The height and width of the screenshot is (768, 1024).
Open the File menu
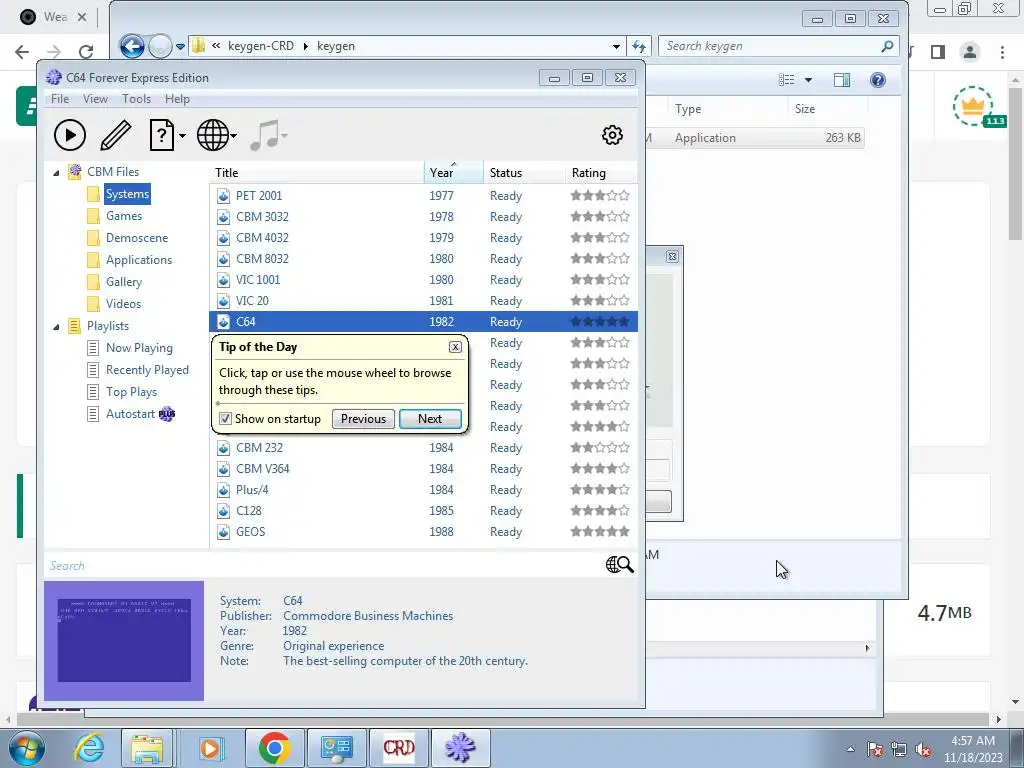point(59,99)
